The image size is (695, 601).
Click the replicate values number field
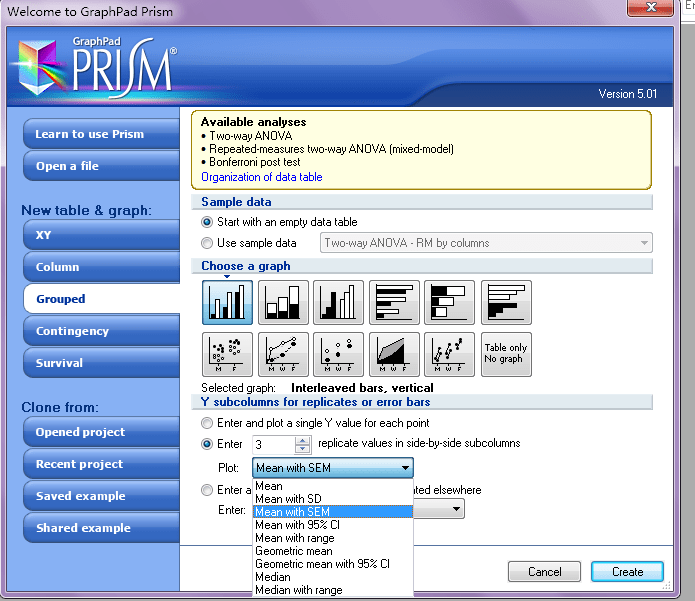point(272,444)
